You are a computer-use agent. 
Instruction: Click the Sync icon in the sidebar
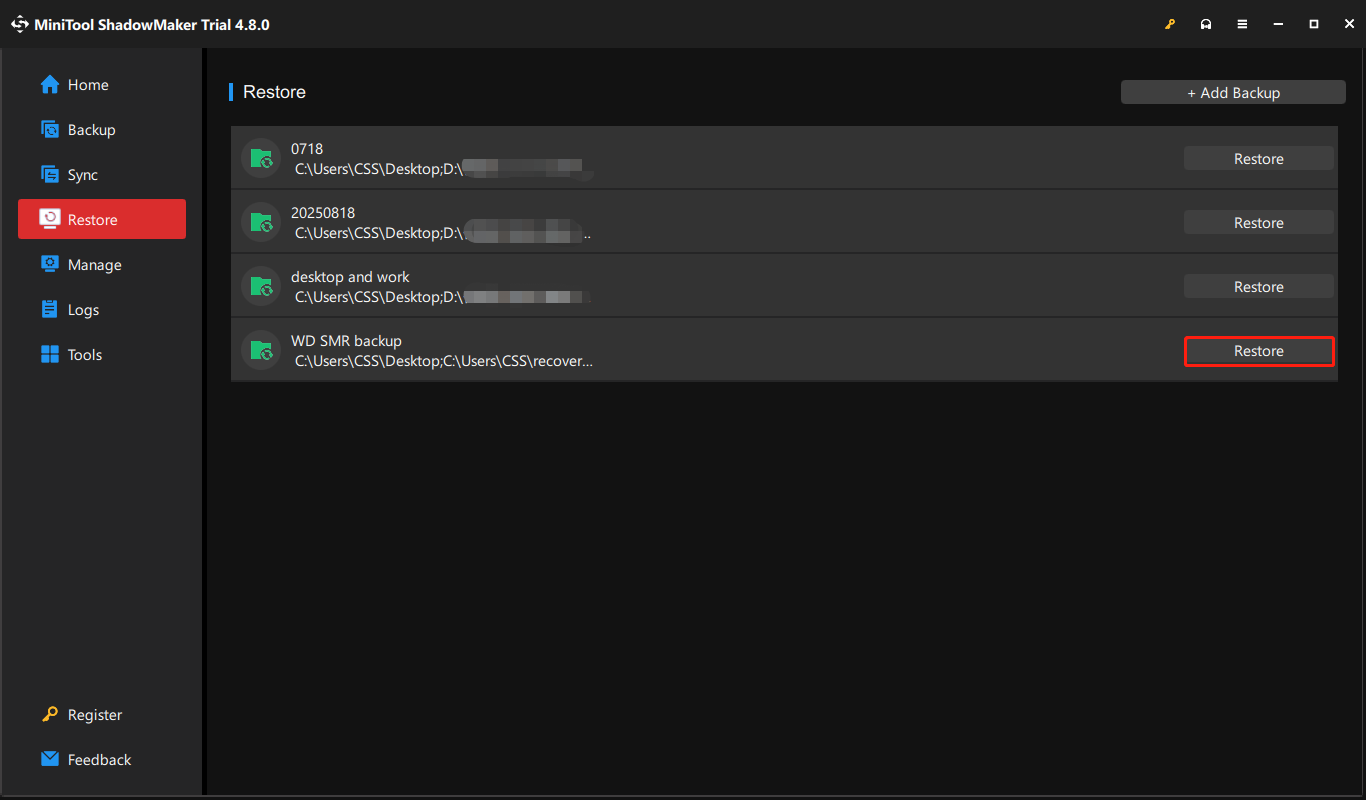pyautogui.click(x=49, y=174)
